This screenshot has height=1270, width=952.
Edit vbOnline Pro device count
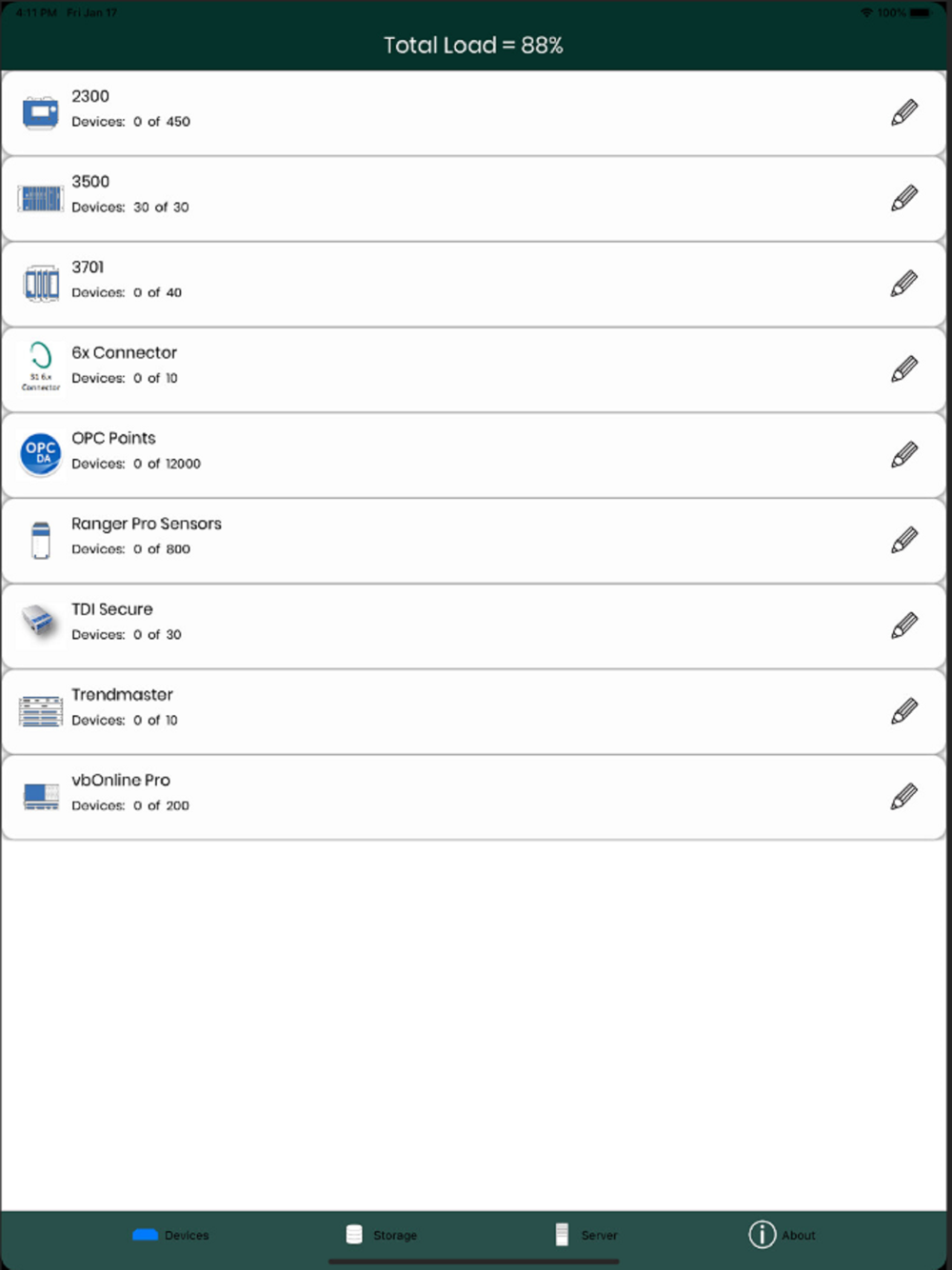[x=904, y=797]
